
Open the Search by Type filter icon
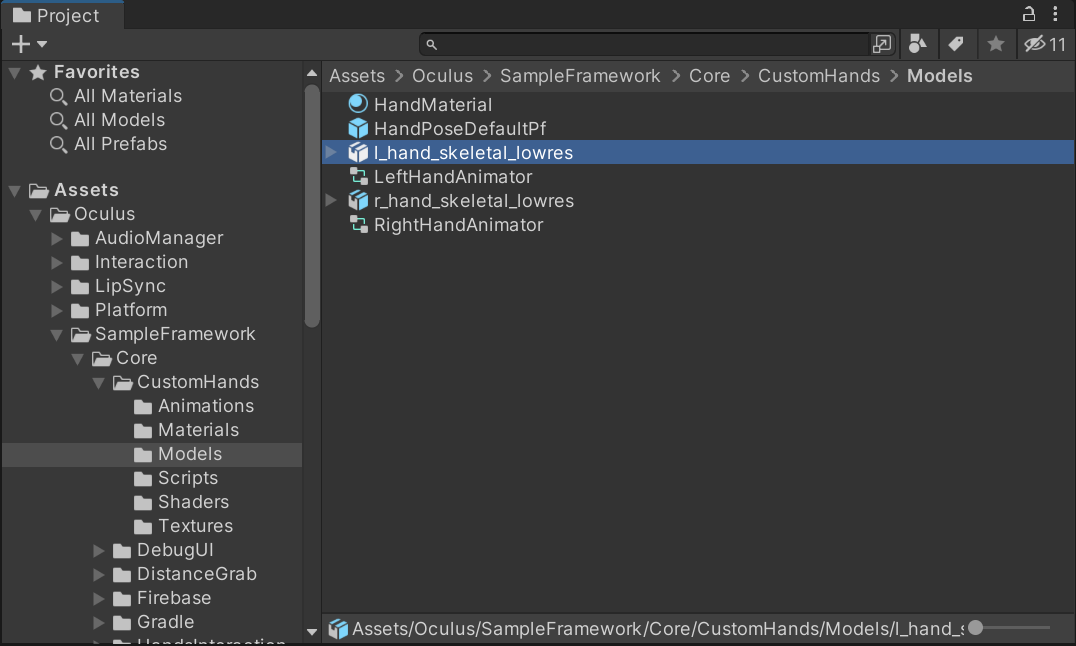(x=917, y=44)
